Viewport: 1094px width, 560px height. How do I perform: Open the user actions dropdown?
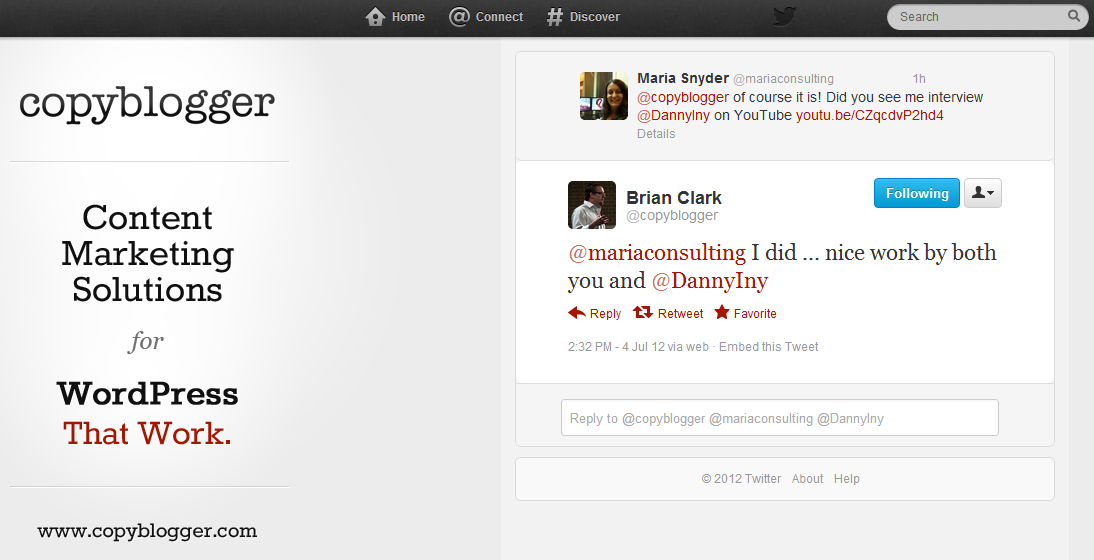tap(982, 193)
